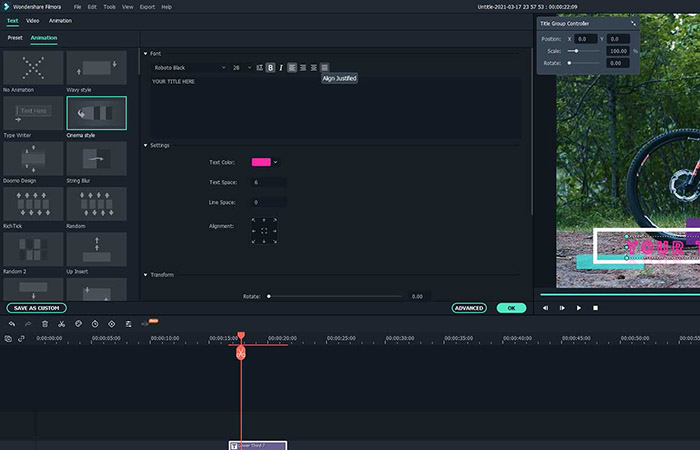The height and width of the screenshot is (450, 700).
Task: Click the pink Text Color swatch
Action: [261, 162]
